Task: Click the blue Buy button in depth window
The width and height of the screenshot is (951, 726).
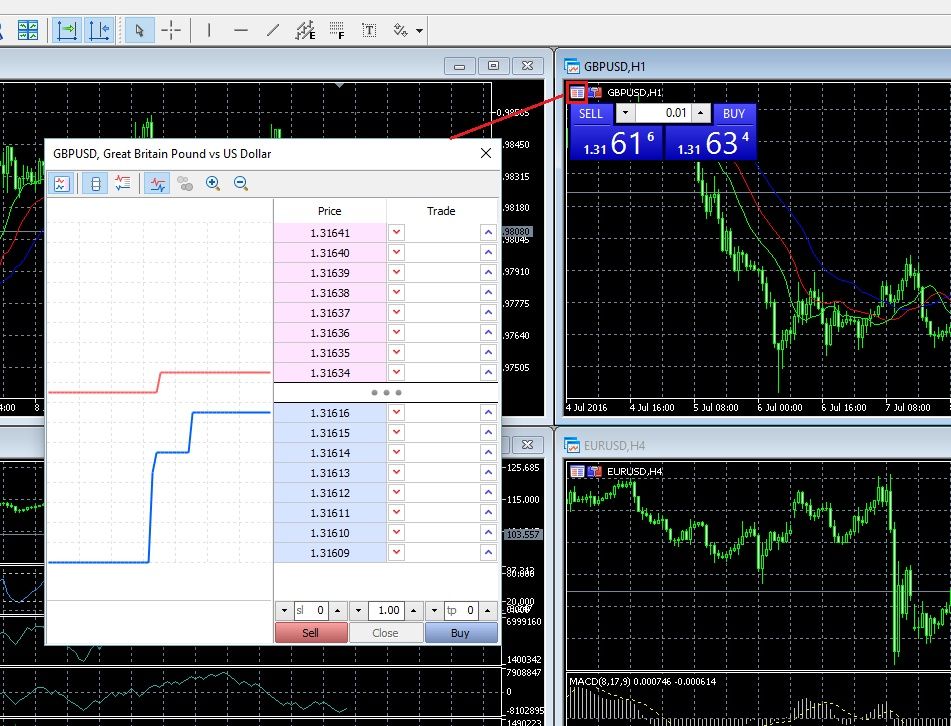Action: [461, 633]
